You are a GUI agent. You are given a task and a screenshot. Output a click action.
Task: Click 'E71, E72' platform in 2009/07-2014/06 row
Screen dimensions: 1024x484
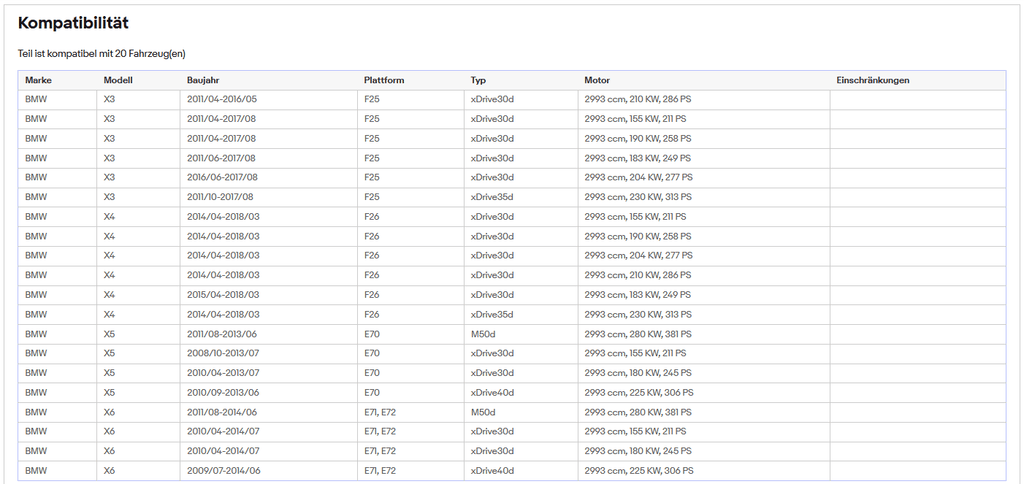pos(380,470)
